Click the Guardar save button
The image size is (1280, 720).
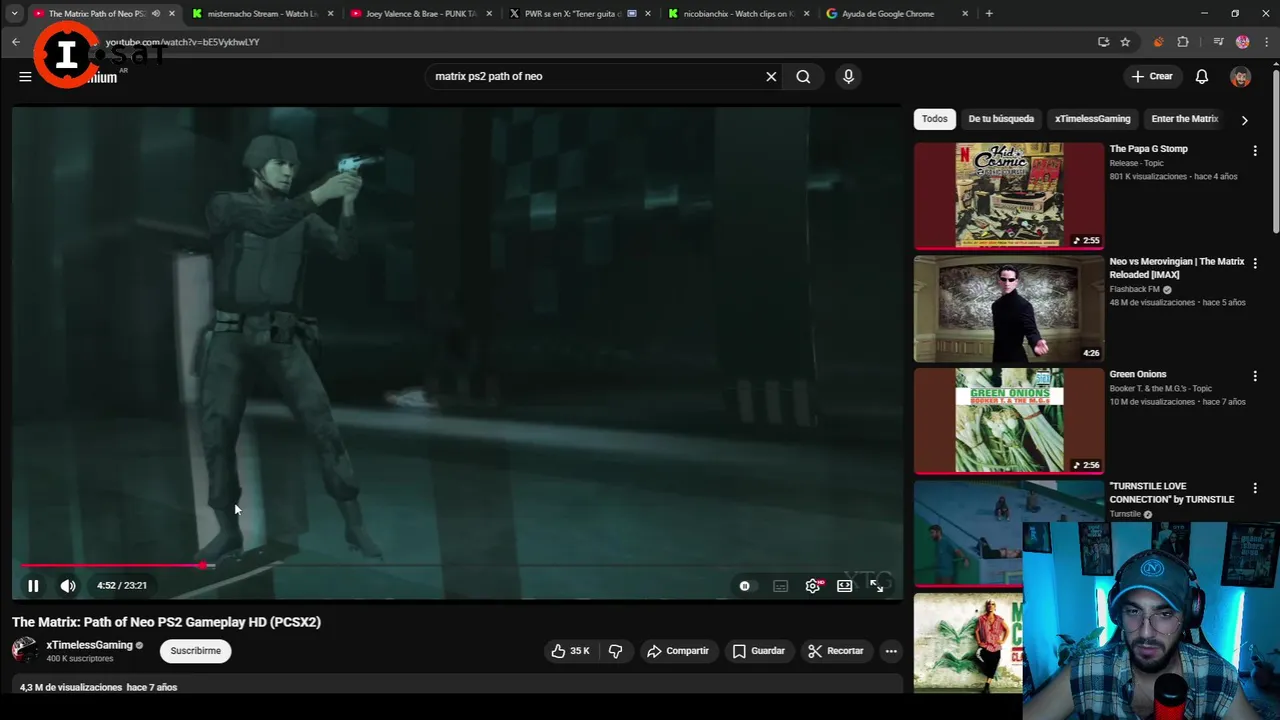(758, 651)
